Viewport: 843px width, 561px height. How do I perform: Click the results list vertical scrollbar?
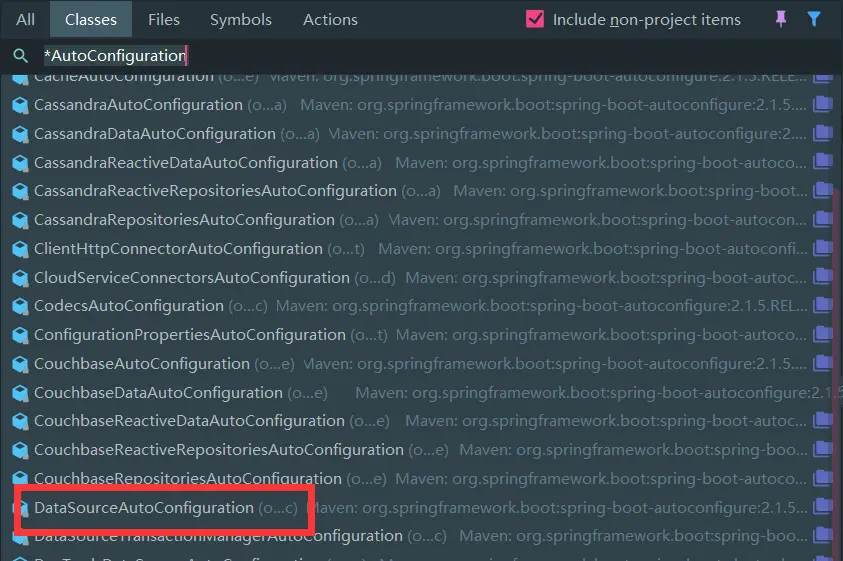click(837, 377)
